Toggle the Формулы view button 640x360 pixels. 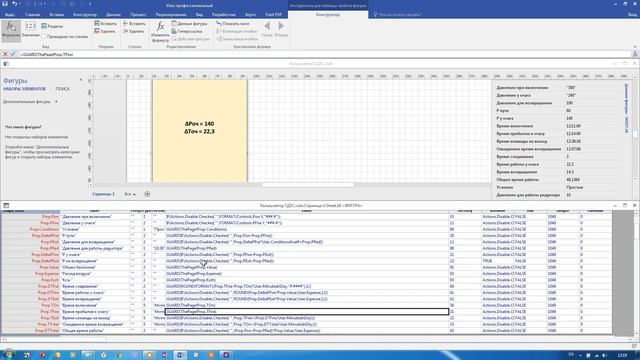click(11, 30)
